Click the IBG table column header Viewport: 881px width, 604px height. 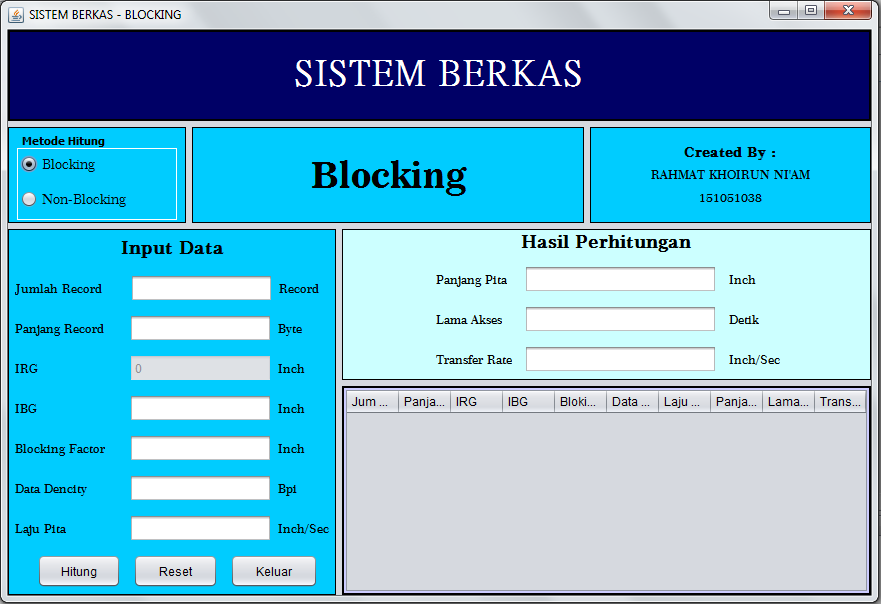528,402
